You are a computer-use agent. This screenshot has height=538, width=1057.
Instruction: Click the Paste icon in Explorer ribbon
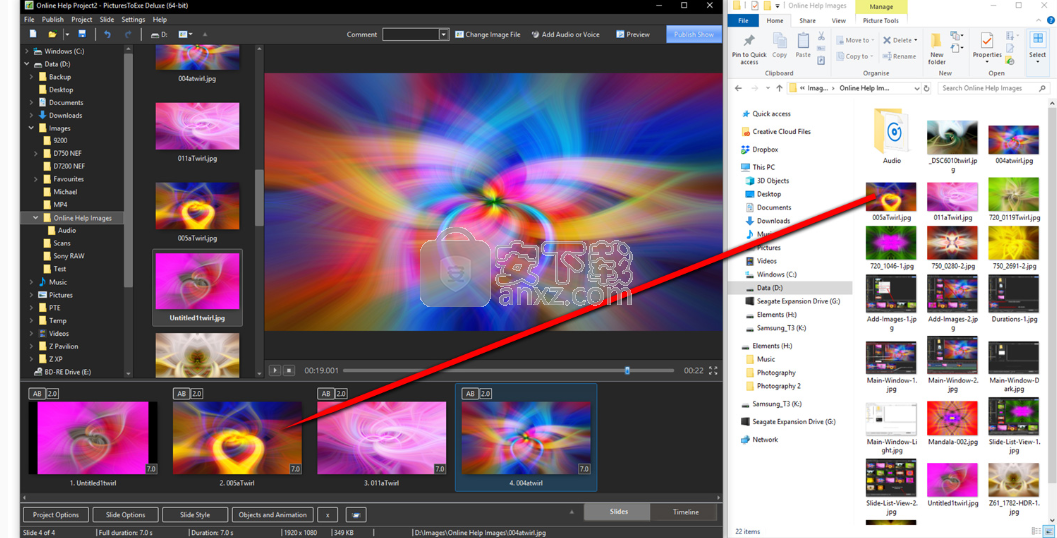(803, 39)
